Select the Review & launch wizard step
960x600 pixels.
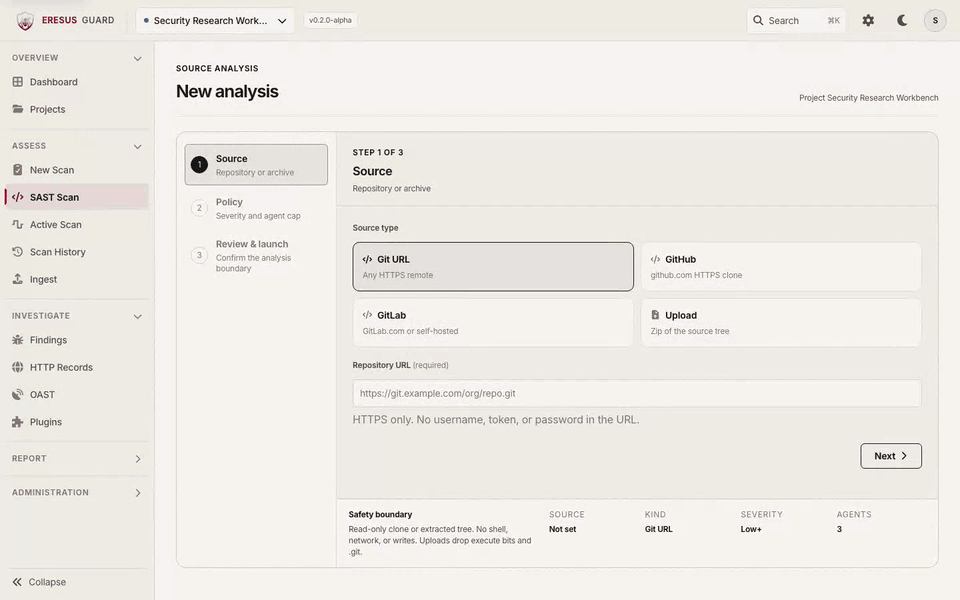click(x=256, y=255)
